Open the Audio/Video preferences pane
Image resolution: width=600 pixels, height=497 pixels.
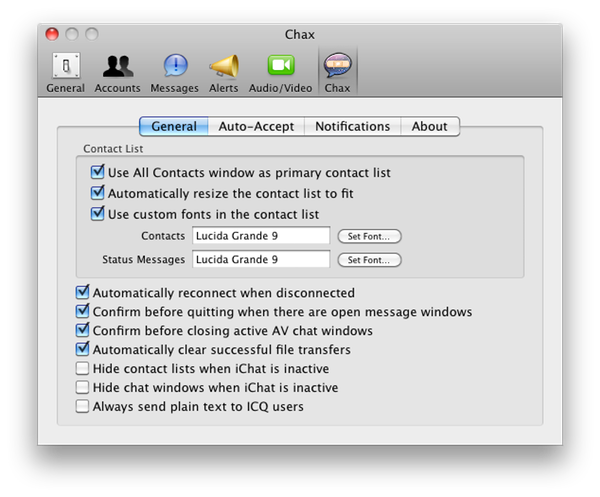click(x=280, y=73)
